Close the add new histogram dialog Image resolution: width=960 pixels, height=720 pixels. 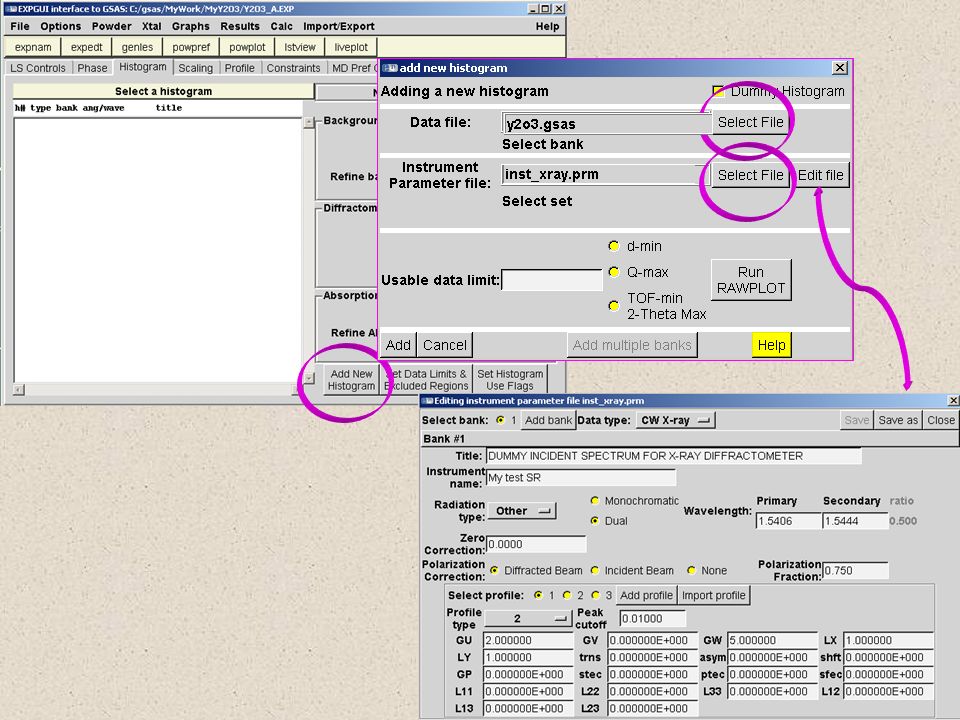click(x=840, y=67)
